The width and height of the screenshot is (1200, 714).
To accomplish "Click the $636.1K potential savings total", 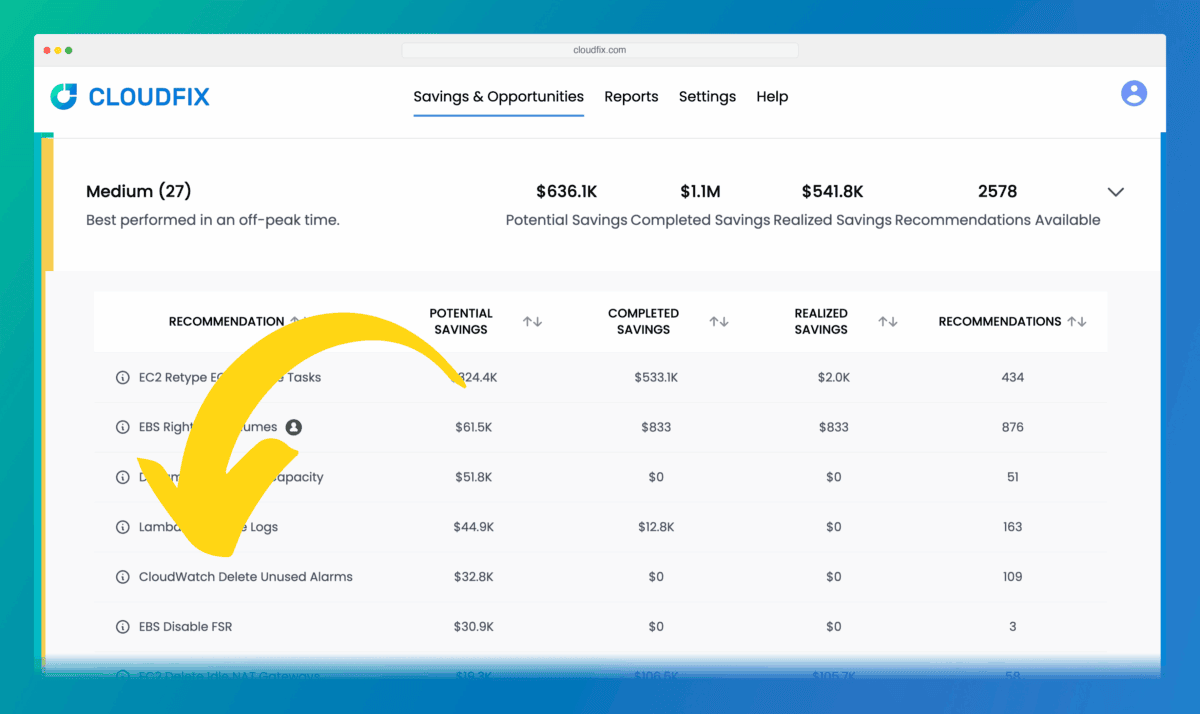I will 566,191.
